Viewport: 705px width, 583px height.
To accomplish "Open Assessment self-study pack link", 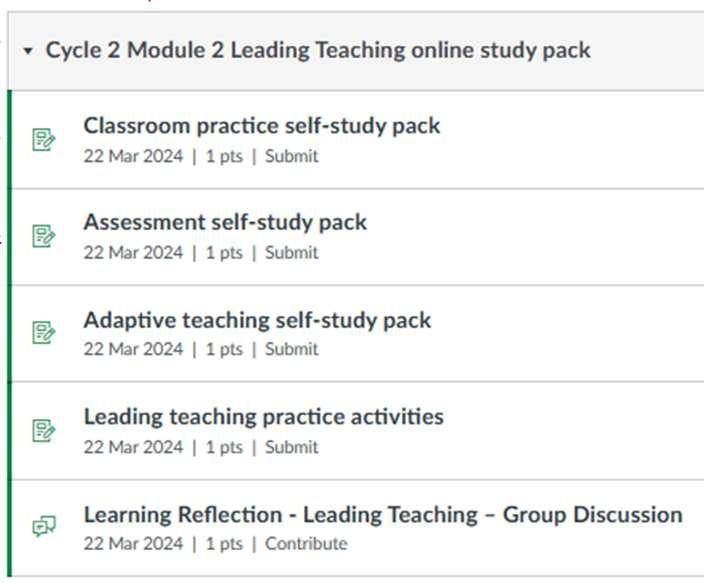I will 225,222.
